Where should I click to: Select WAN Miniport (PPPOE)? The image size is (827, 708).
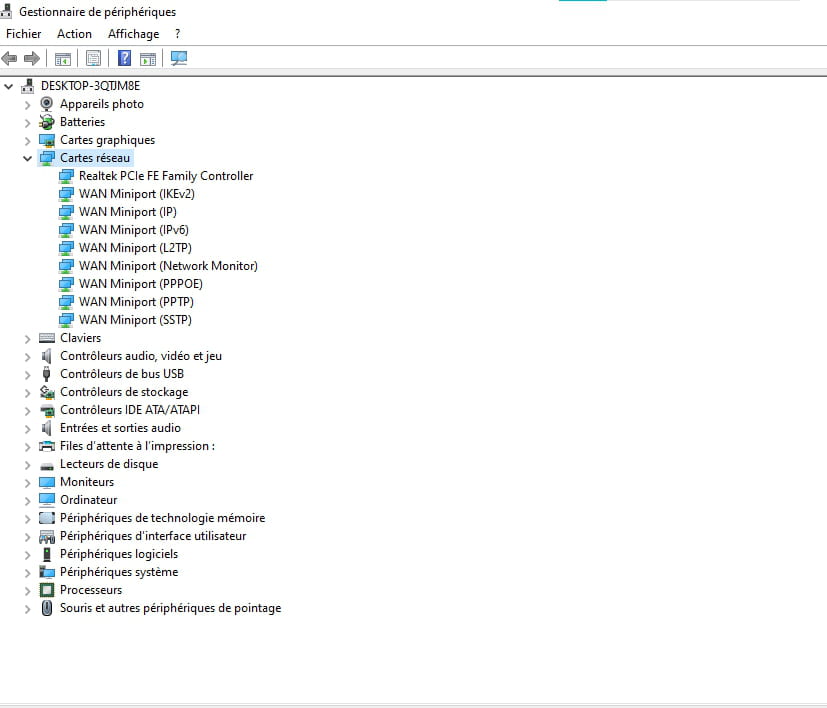pyautogui.click(x=141, y=284)
